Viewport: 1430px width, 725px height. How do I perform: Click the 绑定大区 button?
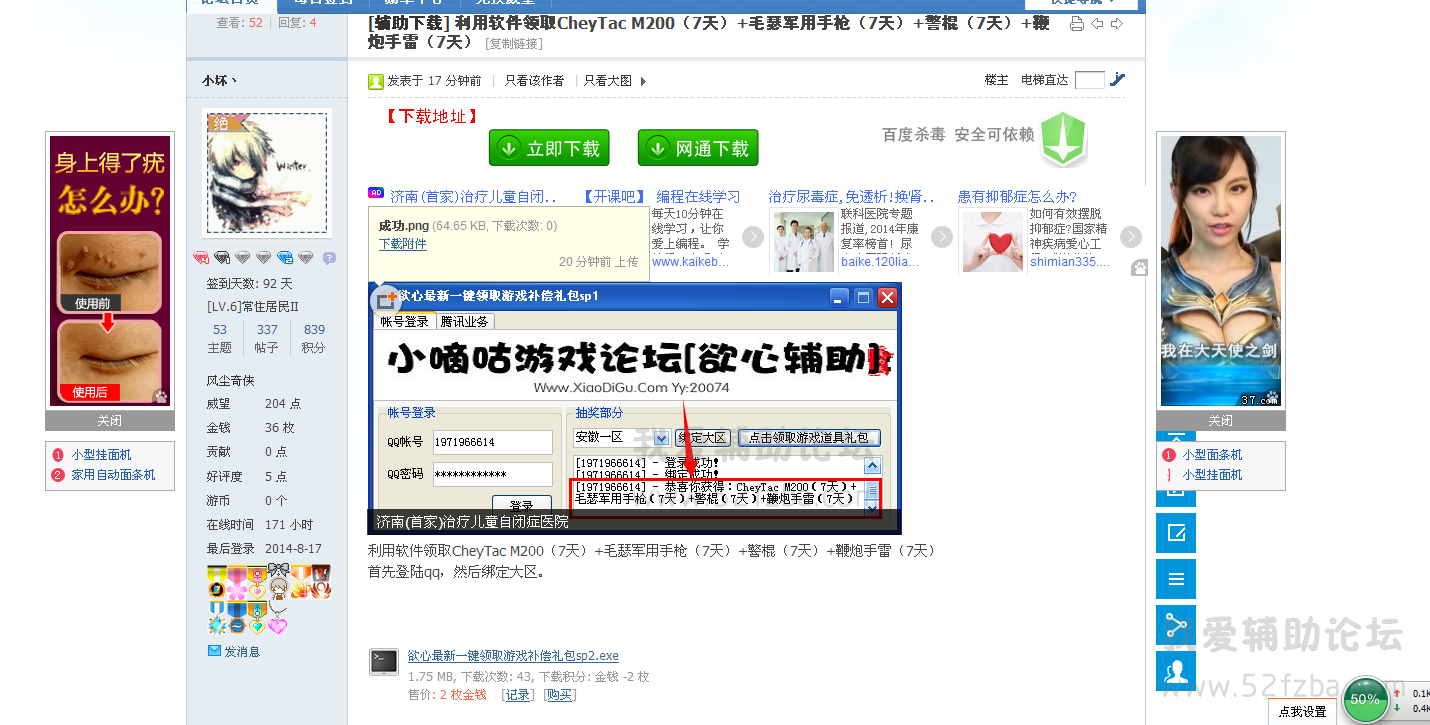pyautogui.click(x=702, y=438)
